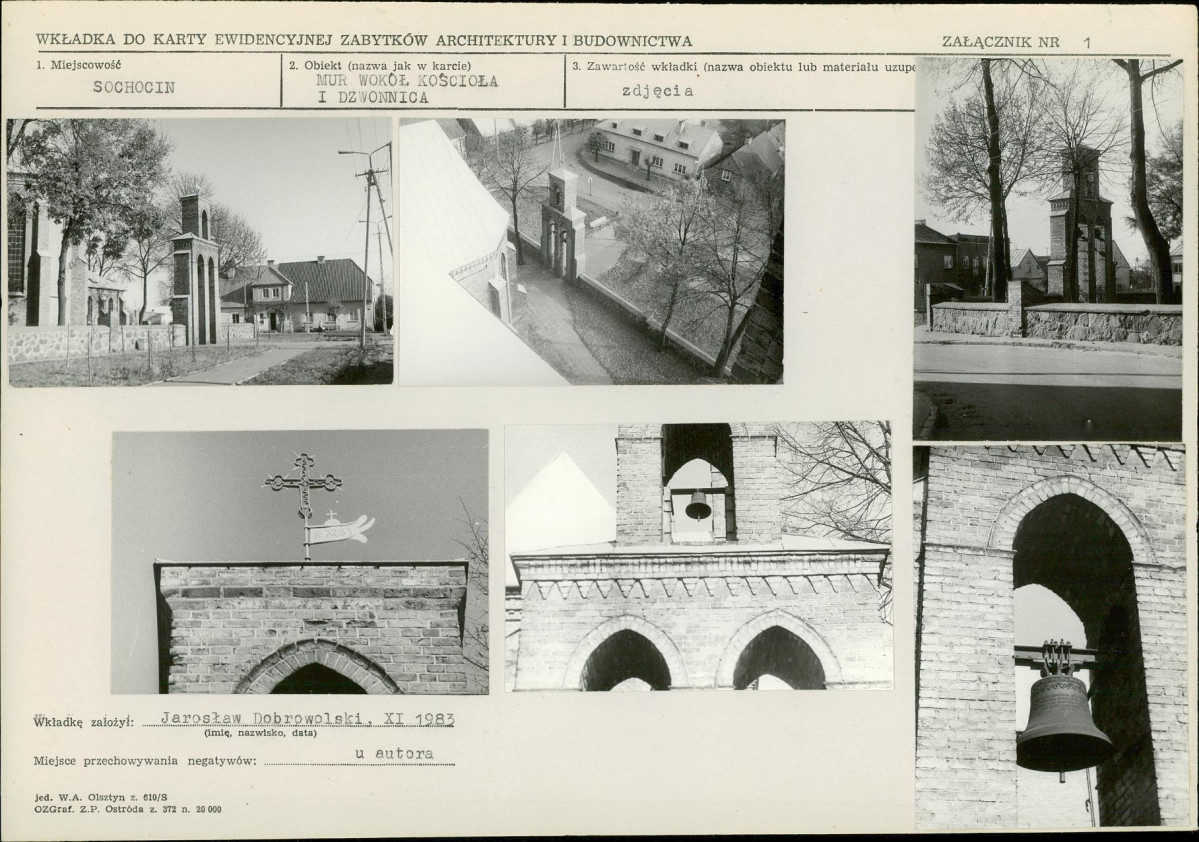
Task: Click the ornate iron cross photo
Action: [x=300, y=562]
